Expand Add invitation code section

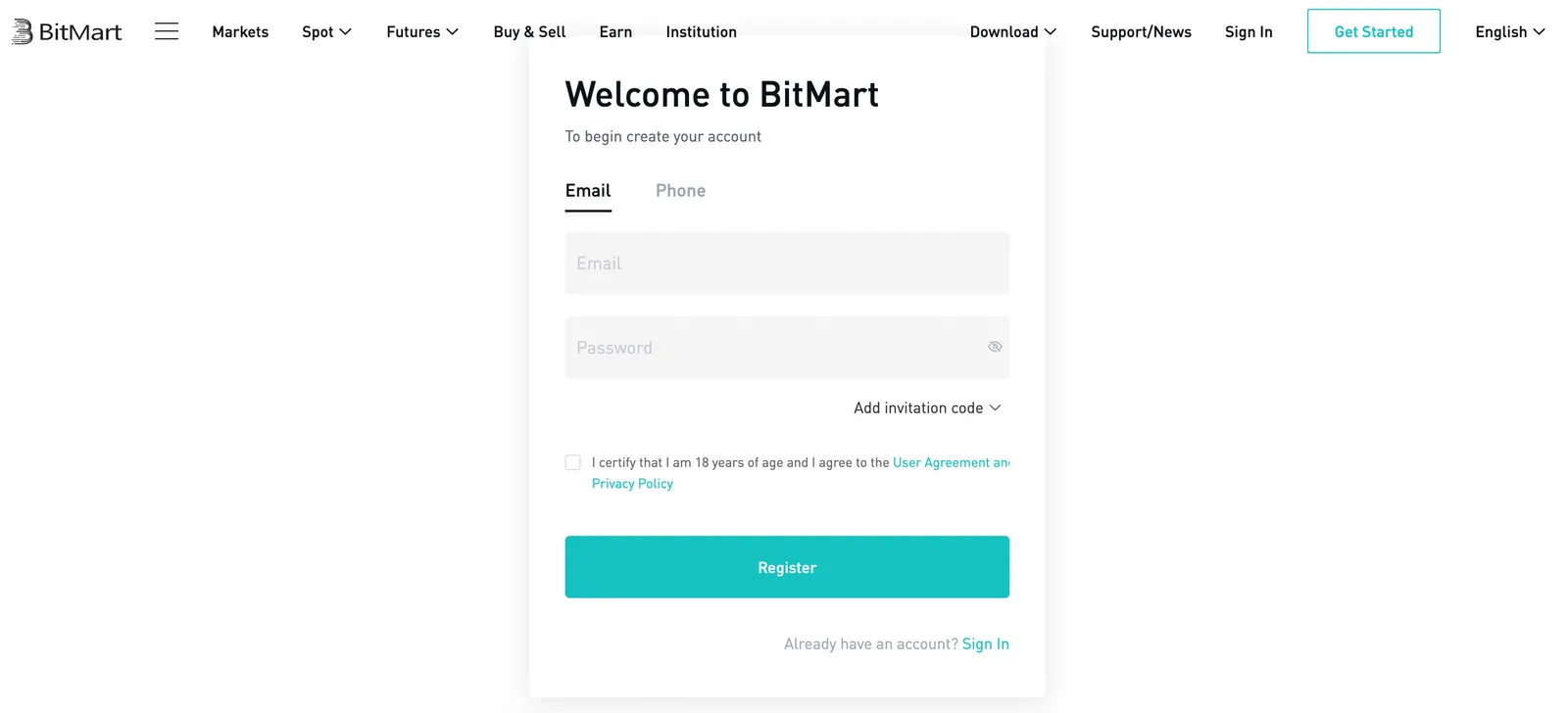coord(927,407)
